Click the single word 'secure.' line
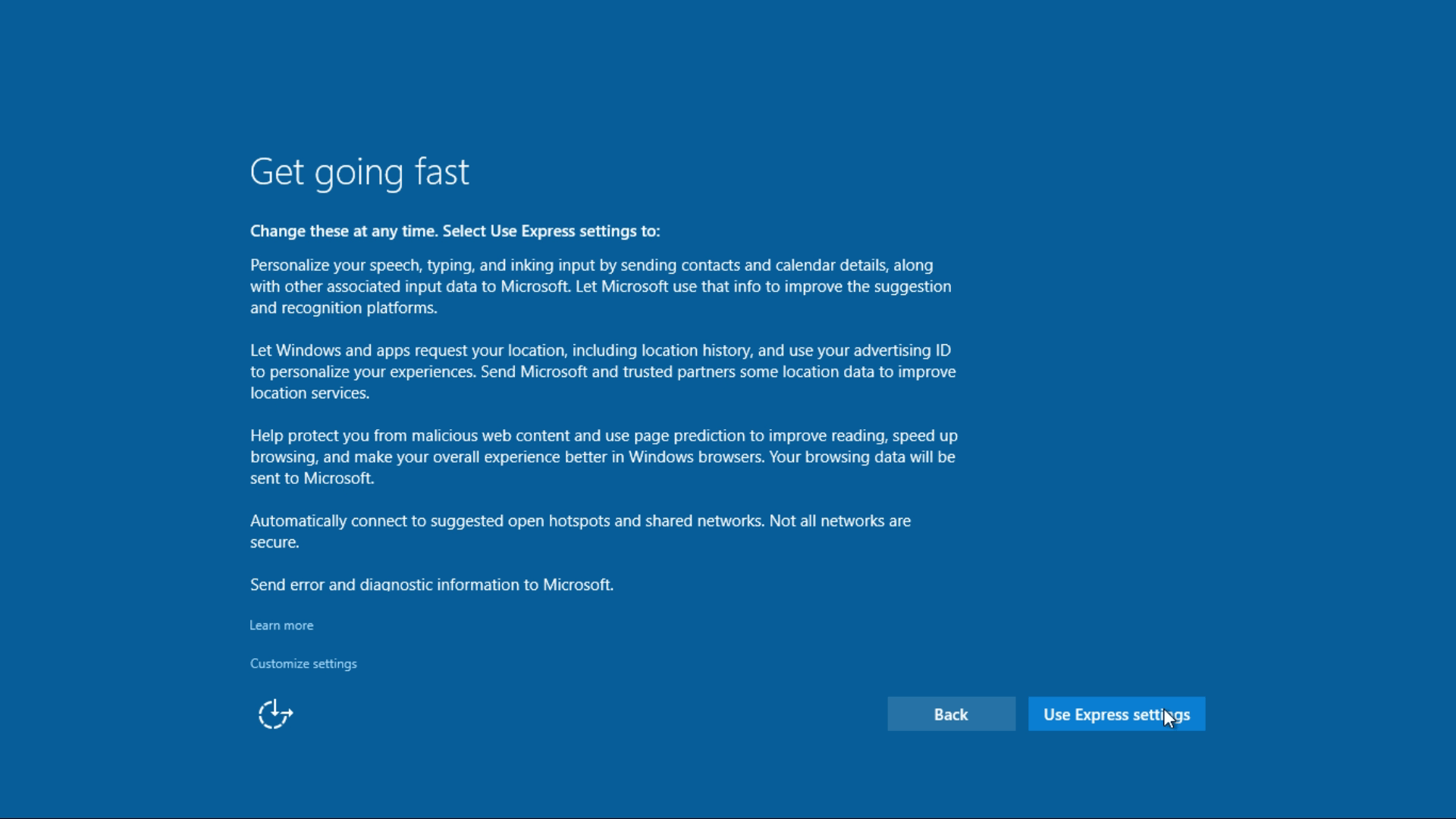The image size is (1456, 819). pyautogui.click(x=275, y=542)
